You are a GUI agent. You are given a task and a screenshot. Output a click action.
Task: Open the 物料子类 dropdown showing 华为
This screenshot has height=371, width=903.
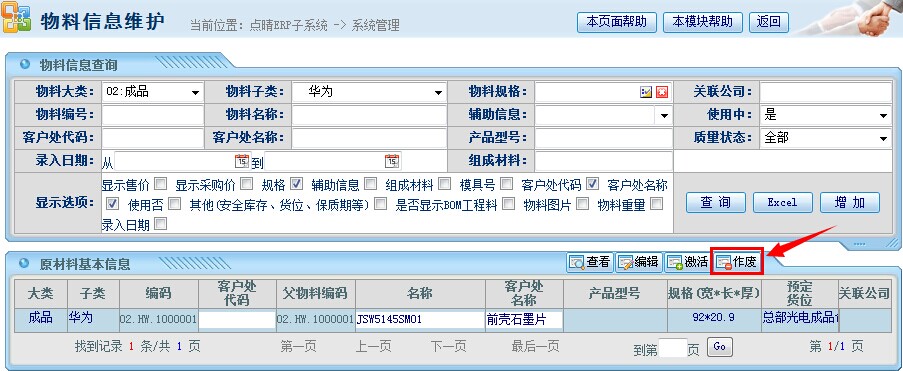[x=369, y=92]
